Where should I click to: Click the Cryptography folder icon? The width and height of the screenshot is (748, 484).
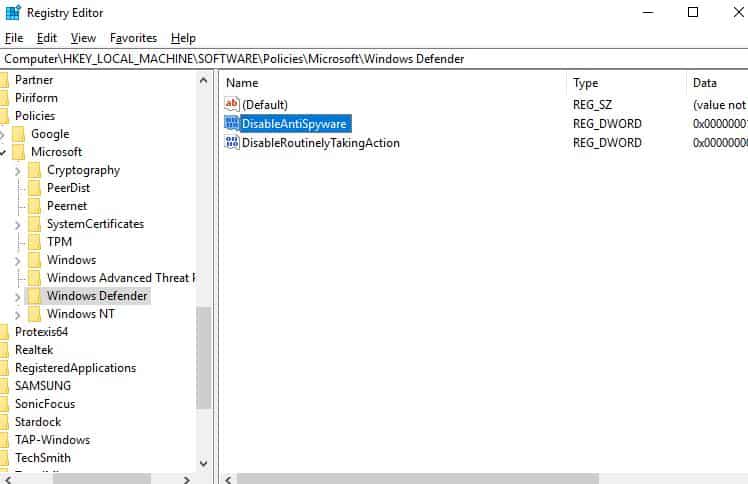click(x=35, y=170)
